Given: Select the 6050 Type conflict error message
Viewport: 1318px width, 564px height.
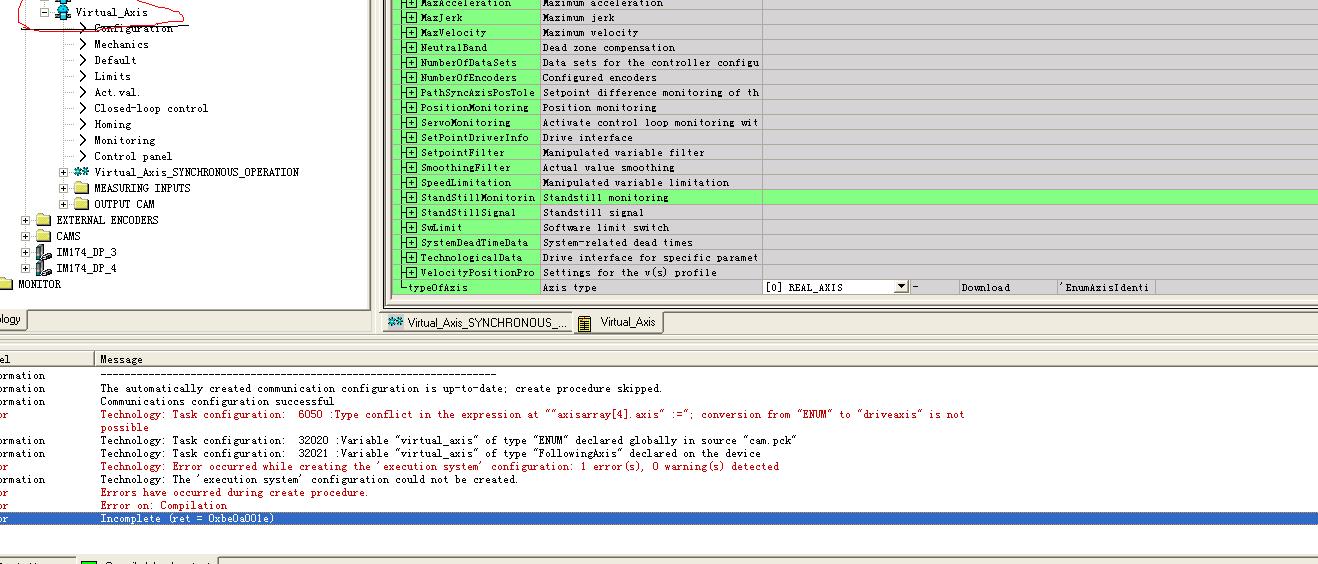Looking at the screenshot, I should click(532, 420).
